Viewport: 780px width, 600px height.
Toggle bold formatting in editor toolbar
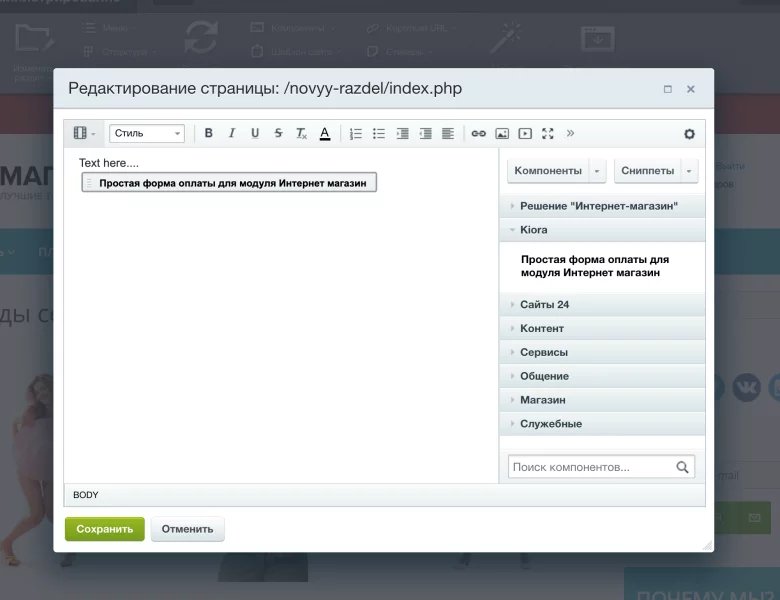click(208, 133)
